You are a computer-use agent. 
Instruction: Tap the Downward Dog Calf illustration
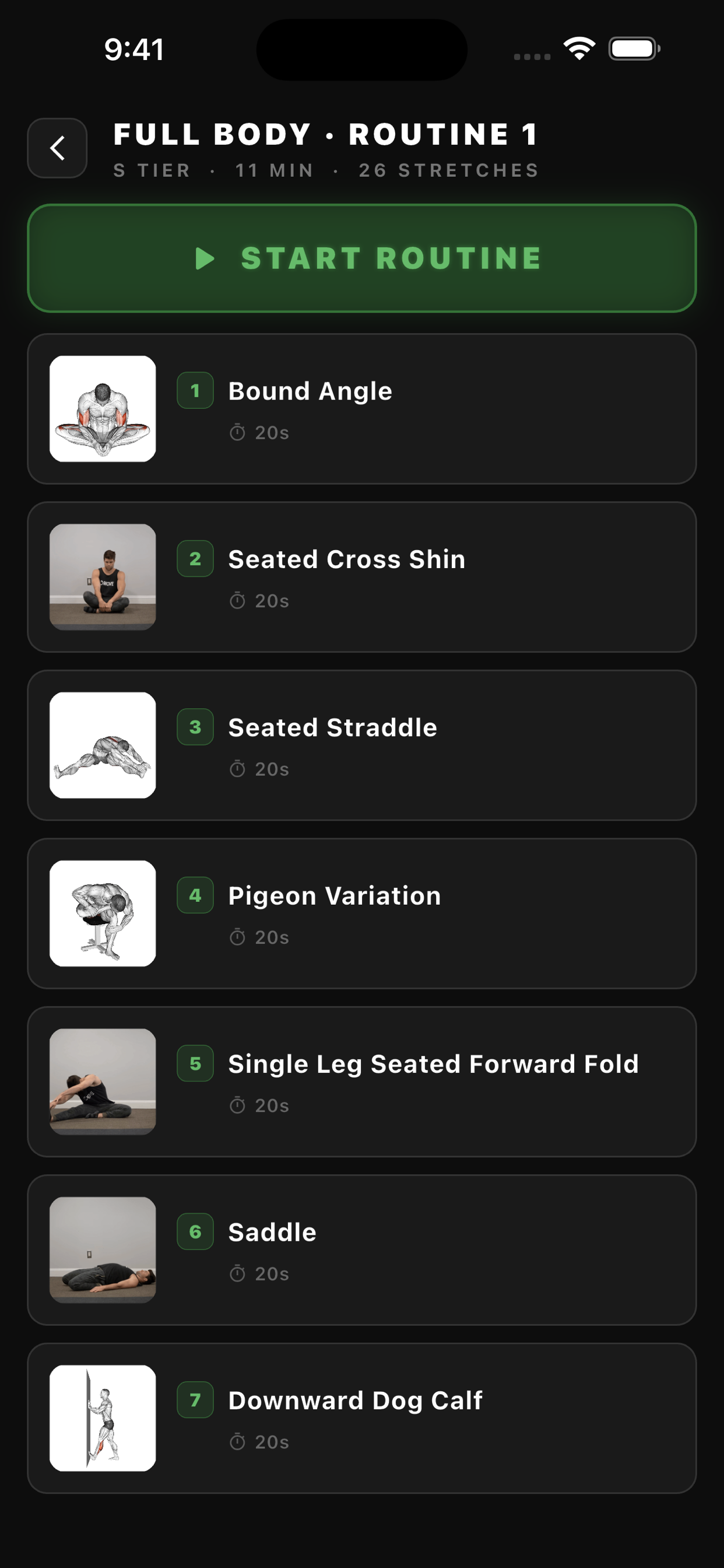coord(103,1417)
